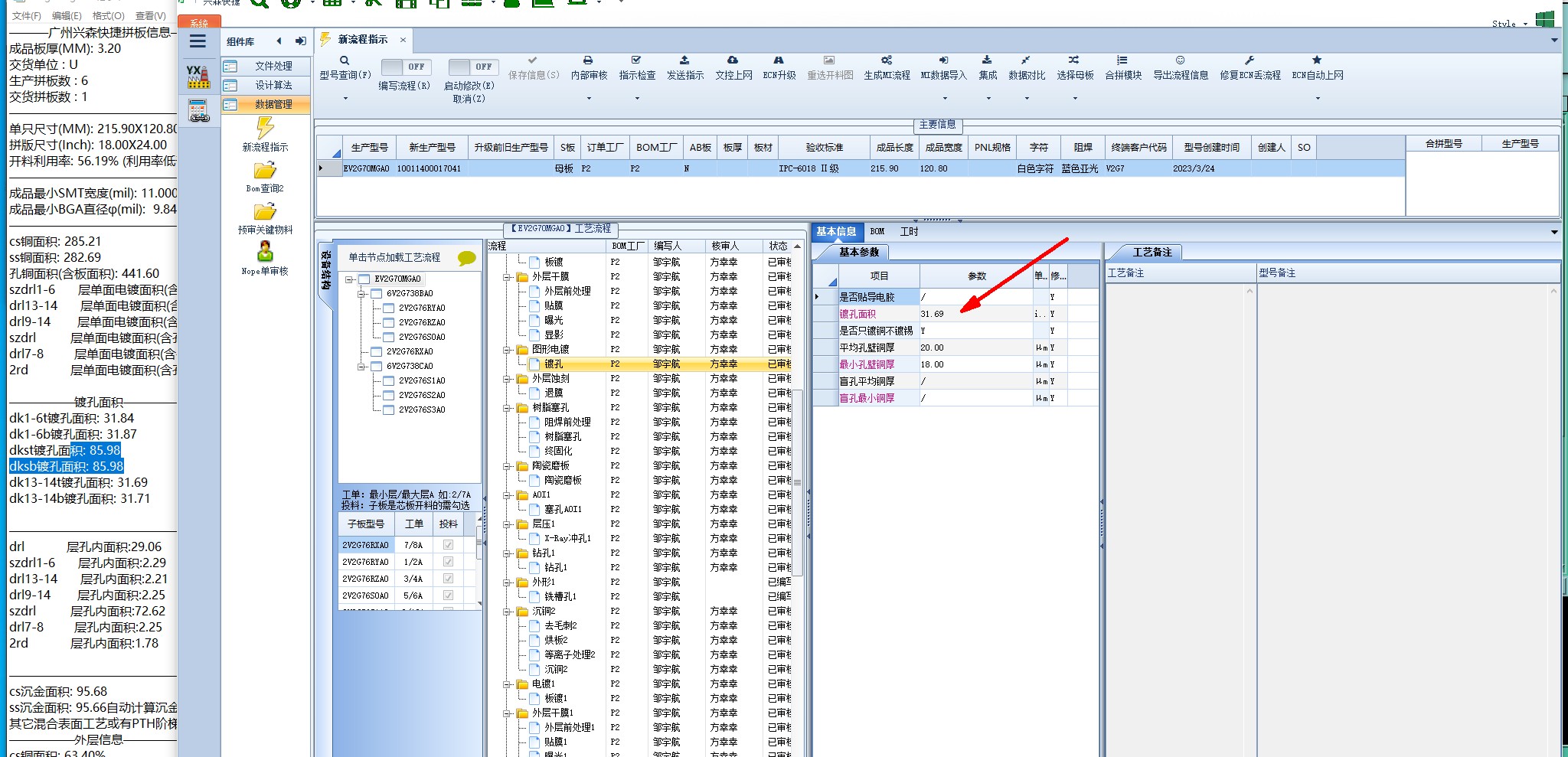Toggle the 编写流程(R) OFF switch
The width and height of the screenshot is (1568, 757).
pyautogui.click(x=406, y=67)
